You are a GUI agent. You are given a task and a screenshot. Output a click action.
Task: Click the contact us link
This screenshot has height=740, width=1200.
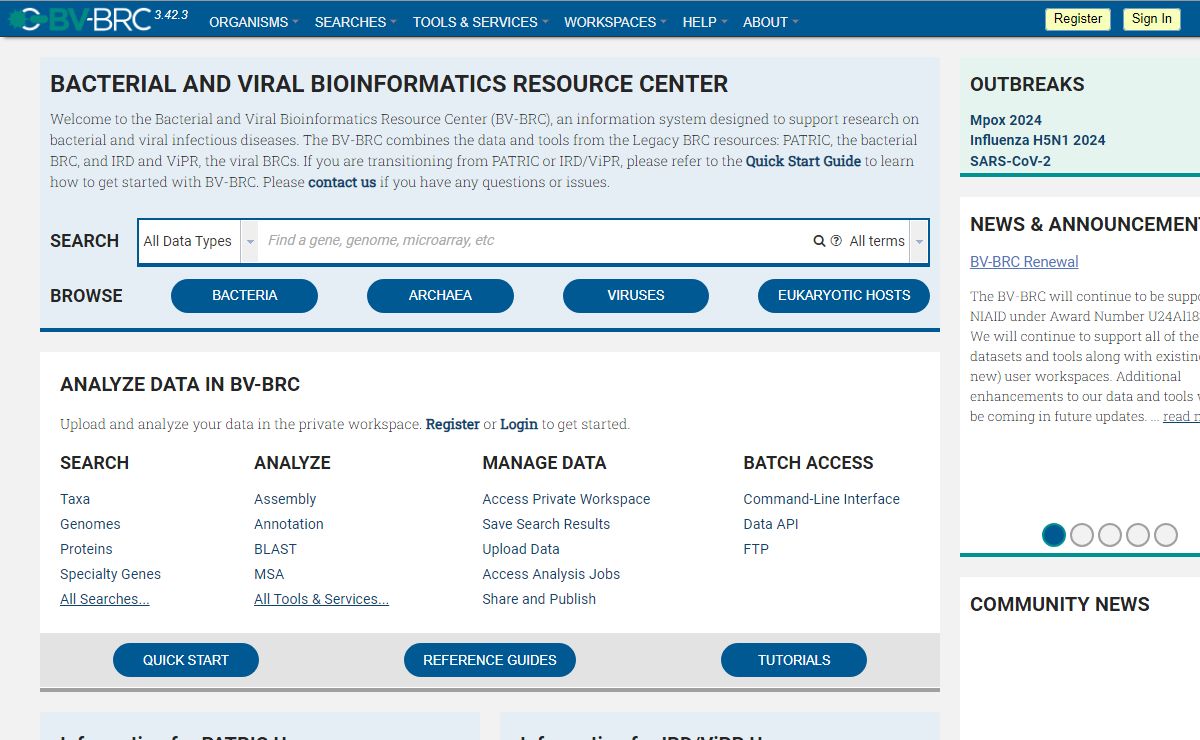coord(342,182)
